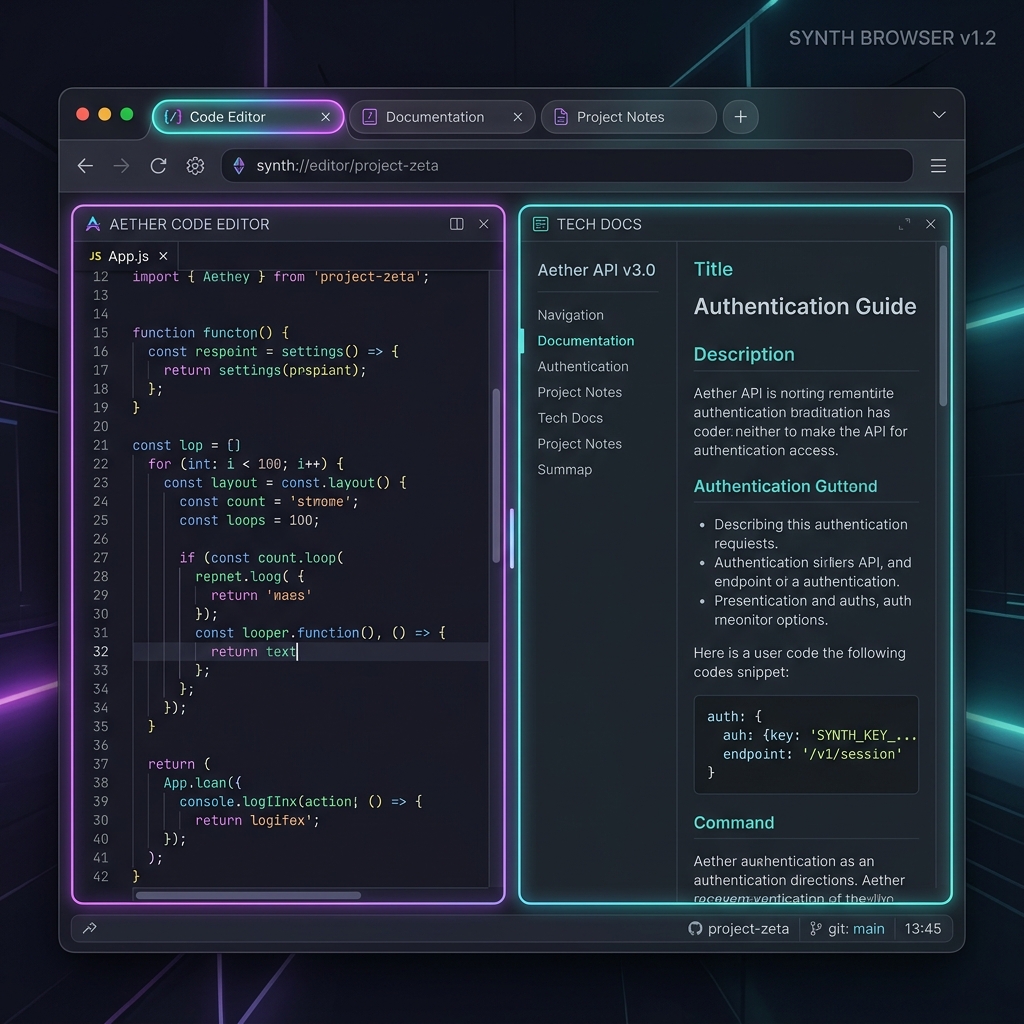The image size is (1024, 1024).
Task: Open Navigation in docs sidebar
Action: point(570,315)
